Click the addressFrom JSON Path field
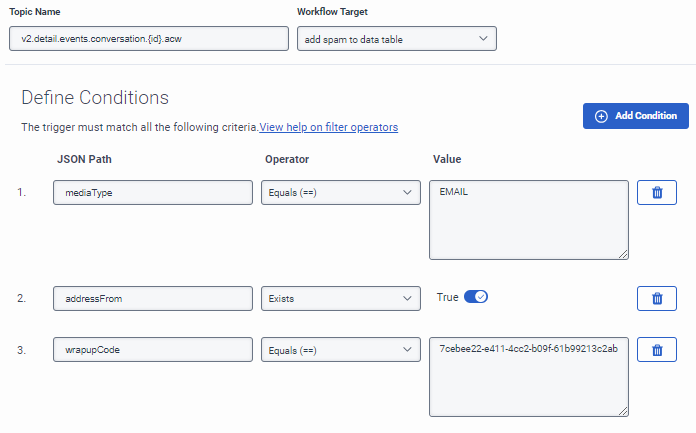 pos(154,298)
